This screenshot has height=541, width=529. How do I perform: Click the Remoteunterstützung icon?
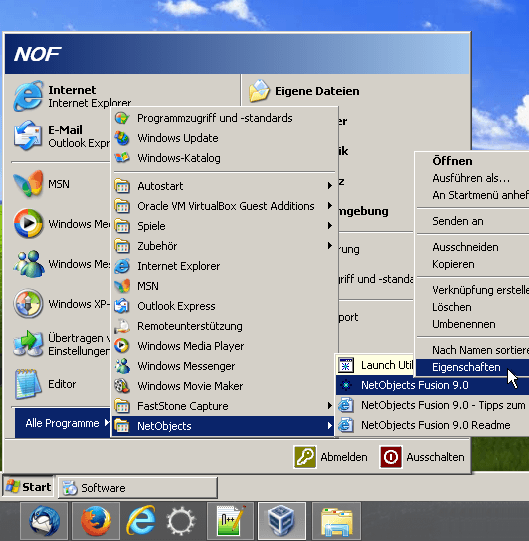tap(122, 326)
